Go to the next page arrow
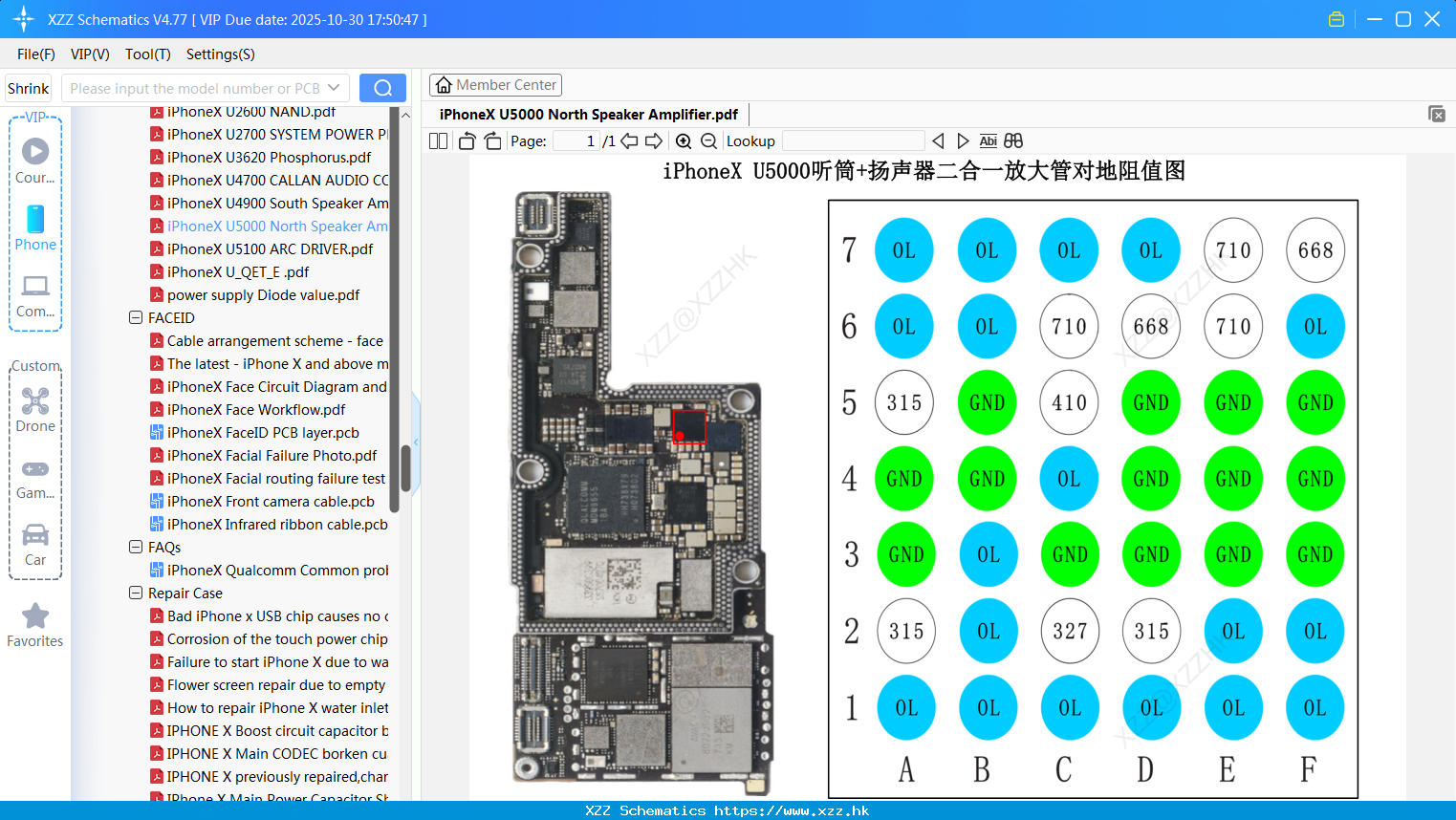The height and width of the screenshot is (820, 1456). 654,141
